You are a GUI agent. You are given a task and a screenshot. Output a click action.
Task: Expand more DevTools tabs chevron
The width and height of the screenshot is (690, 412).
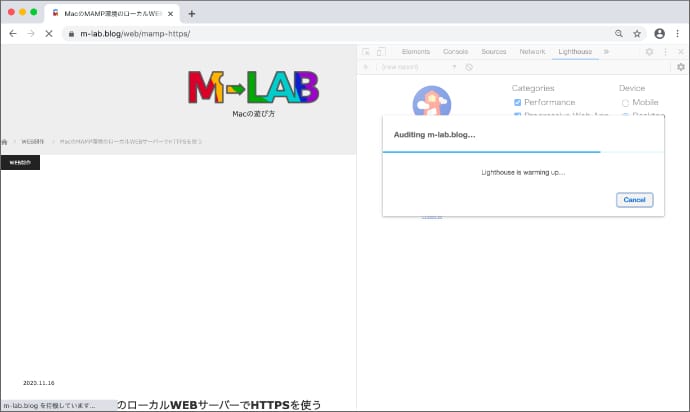[x=606, y=51]
